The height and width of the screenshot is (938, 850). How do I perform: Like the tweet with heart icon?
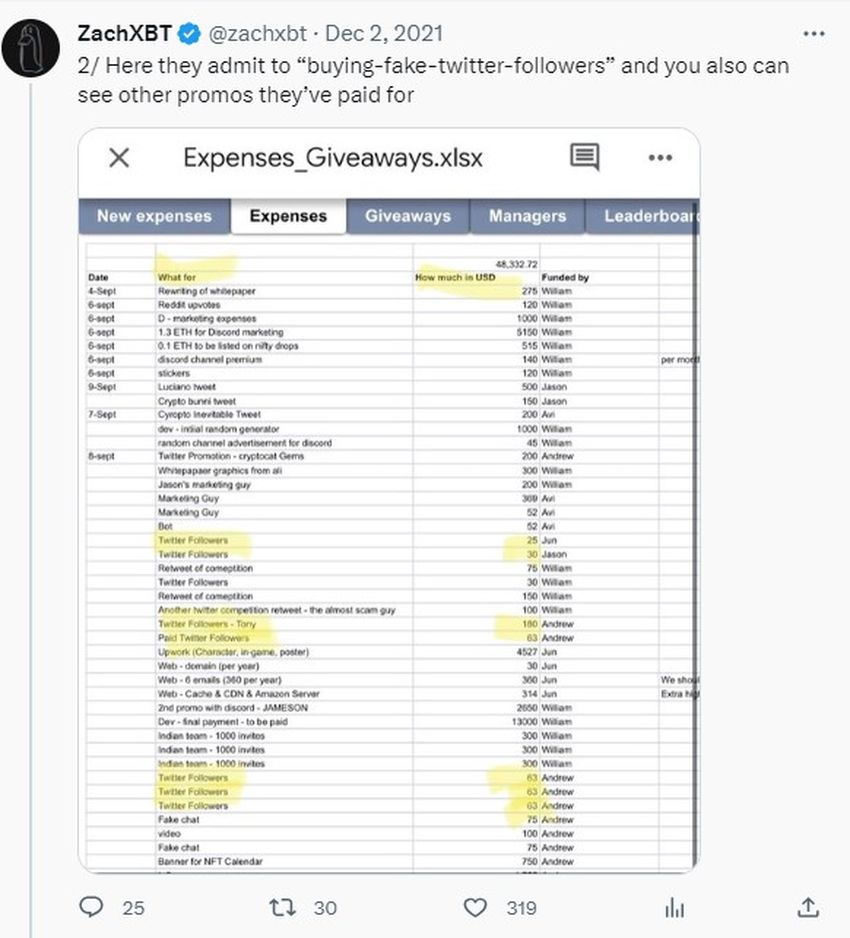[x=476, y=907]
